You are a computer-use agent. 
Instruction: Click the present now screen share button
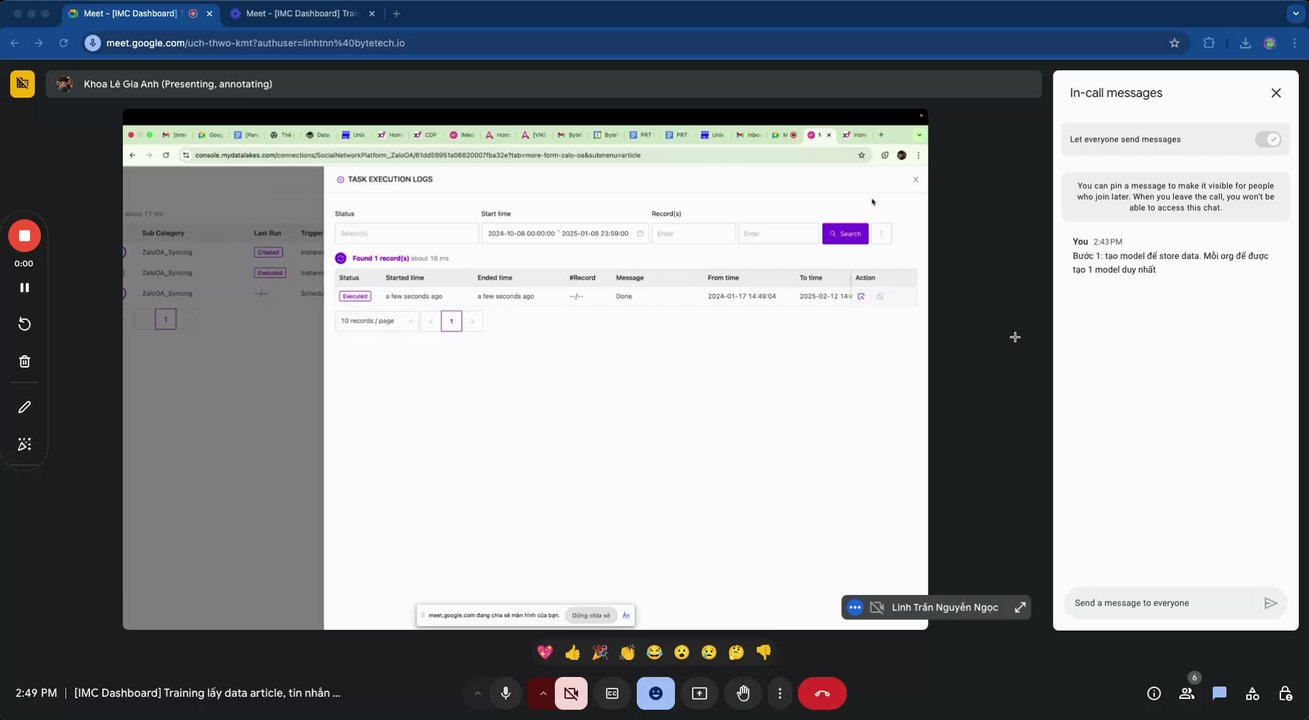[x=699, y=693]
